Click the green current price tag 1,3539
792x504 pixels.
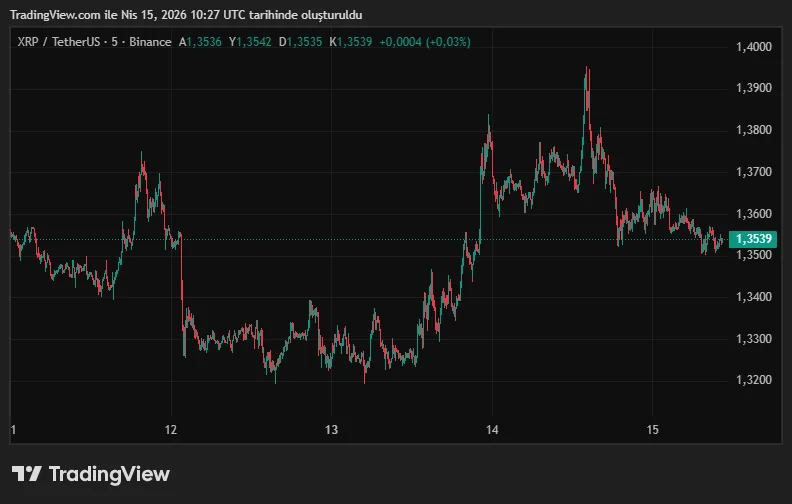(x=755, y=239)
